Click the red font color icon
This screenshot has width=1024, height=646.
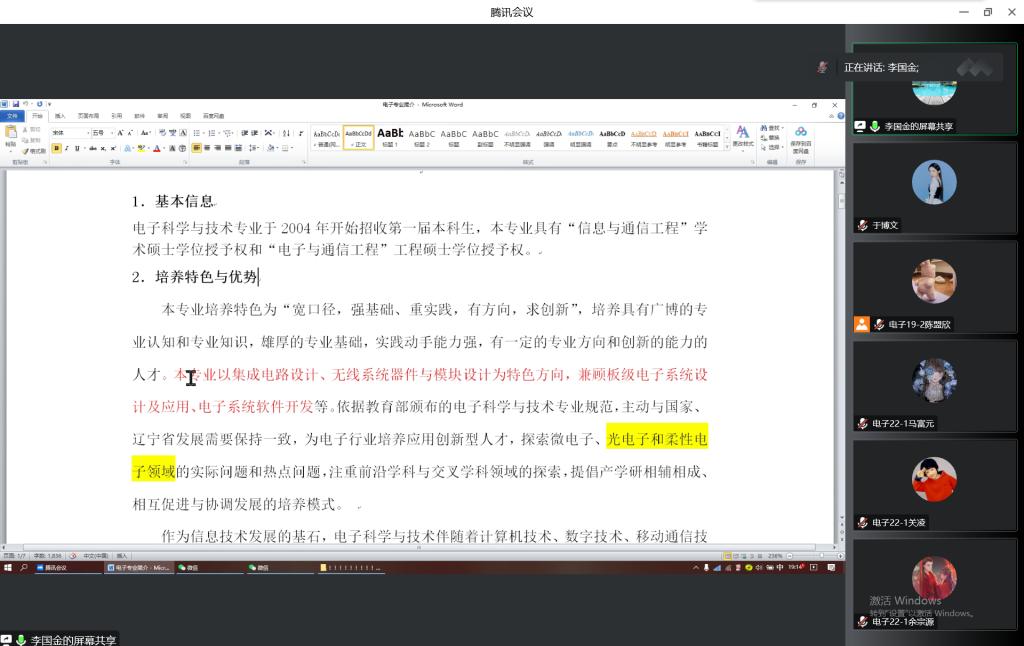coord(157,148)
